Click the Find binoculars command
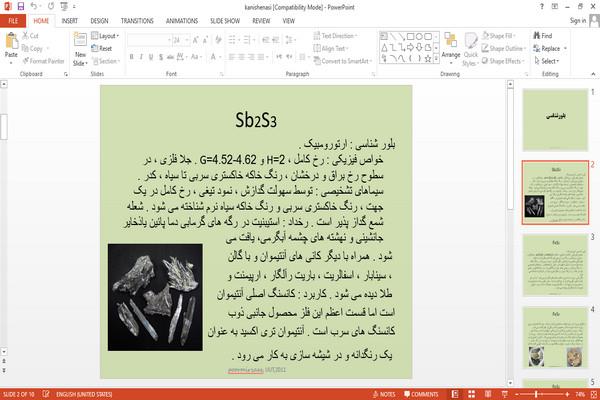The image size is (600, 400). tap(543, 36)
